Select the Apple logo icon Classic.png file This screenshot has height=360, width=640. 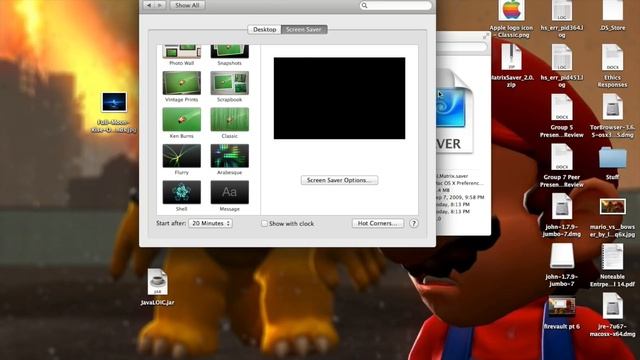pyautogui.click(x=511, y=11)
